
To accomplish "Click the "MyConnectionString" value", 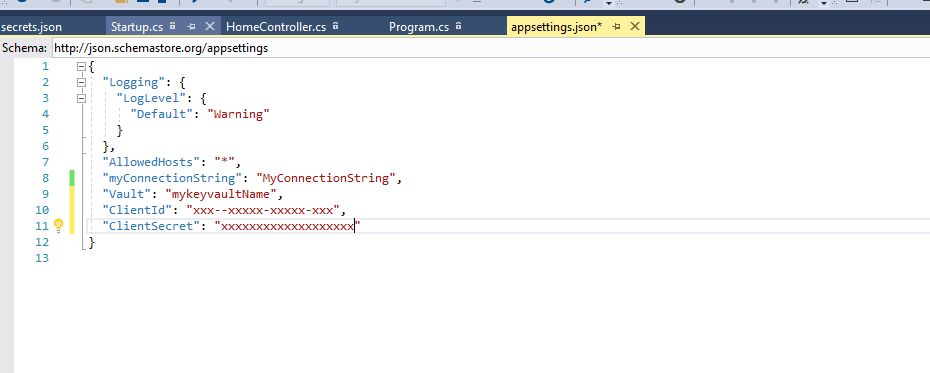I will pyautogui.click(x=326, y=178).
